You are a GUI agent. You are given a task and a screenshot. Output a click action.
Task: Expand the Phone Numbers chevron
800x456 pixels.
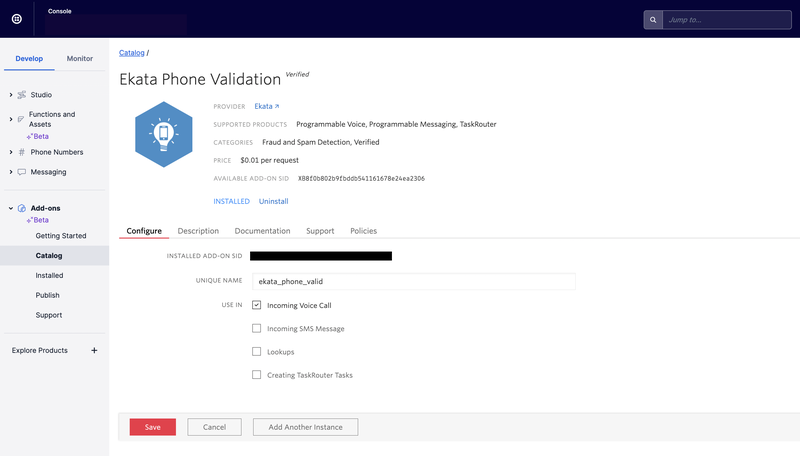tap(11, 152)
